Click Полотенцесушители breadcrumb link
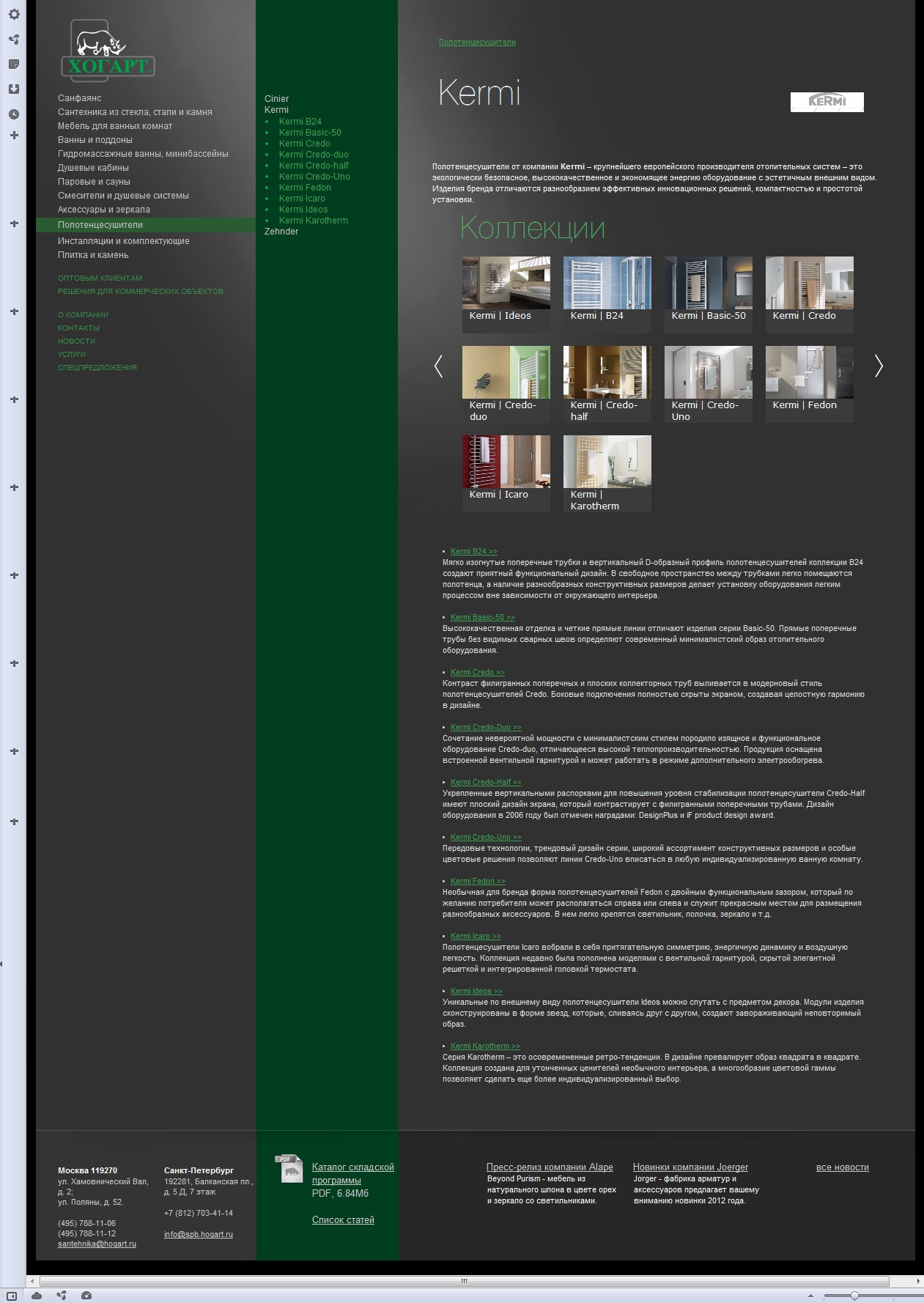Screen dimensions: 924x1303 click(x=477, y=43)
